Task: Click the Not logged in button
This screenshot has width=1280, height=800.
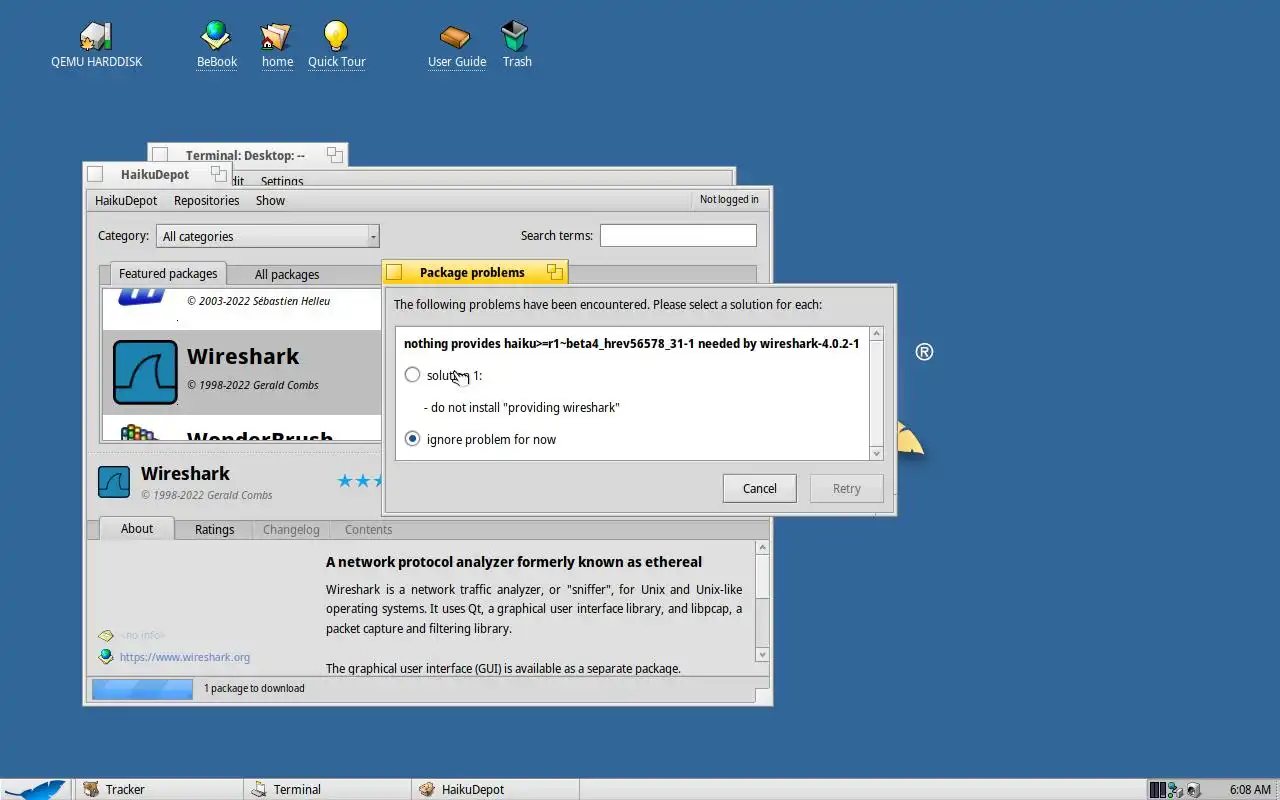Action: tap(729, 200)
